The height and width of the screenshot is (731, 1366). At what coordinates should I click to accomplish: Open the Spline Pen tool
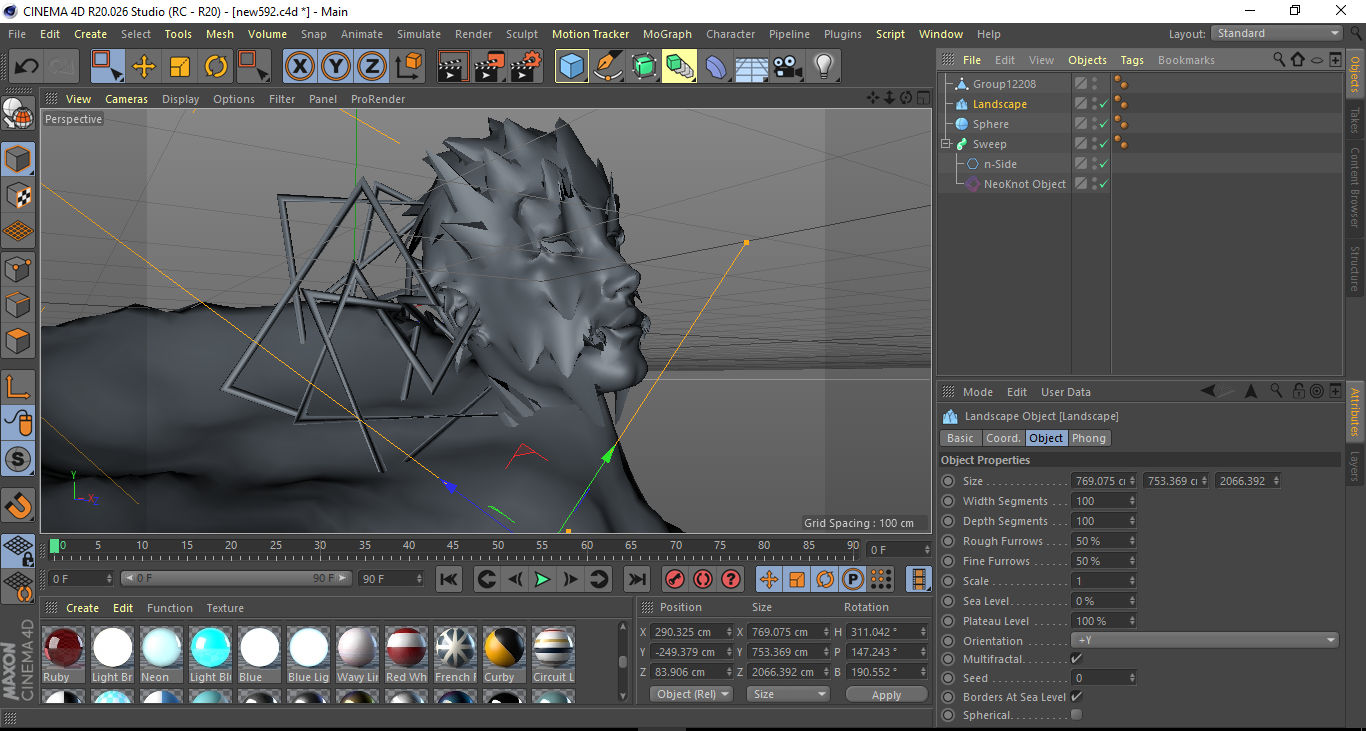(607, 67)
